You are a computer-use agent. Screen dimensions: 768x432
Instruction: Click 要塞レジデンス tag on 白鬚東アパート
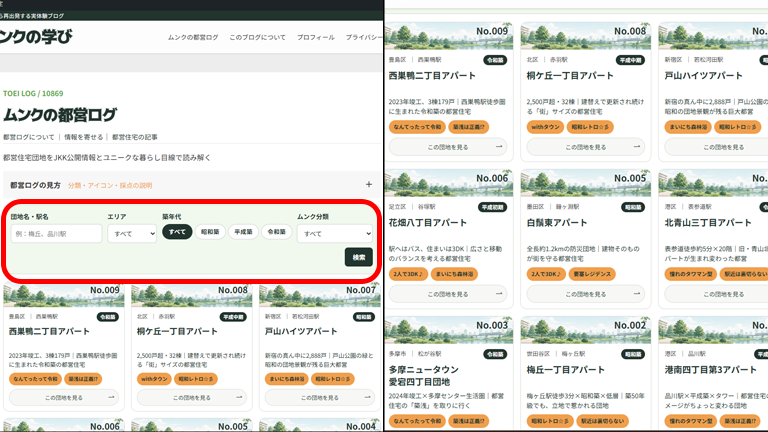click(x=592, y=274)
